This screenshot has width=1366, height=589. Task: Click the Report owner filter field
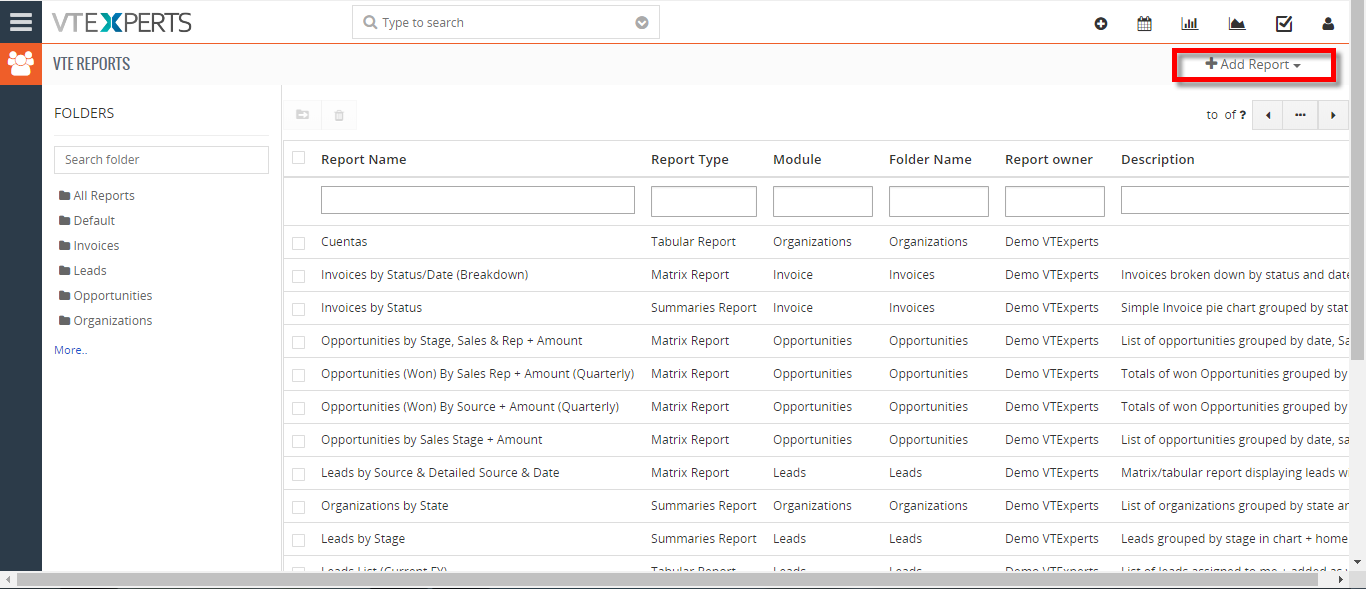click(1055, 201)
